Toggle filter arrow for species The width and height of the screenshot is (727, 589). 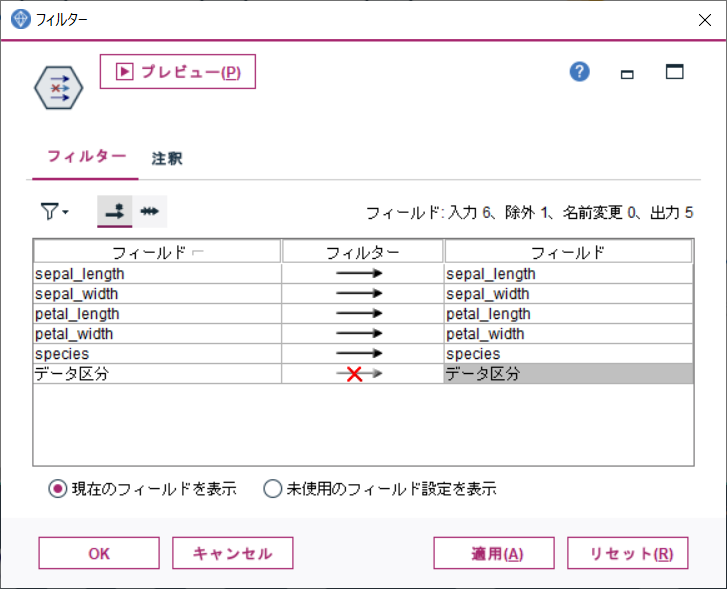point(359,353)
